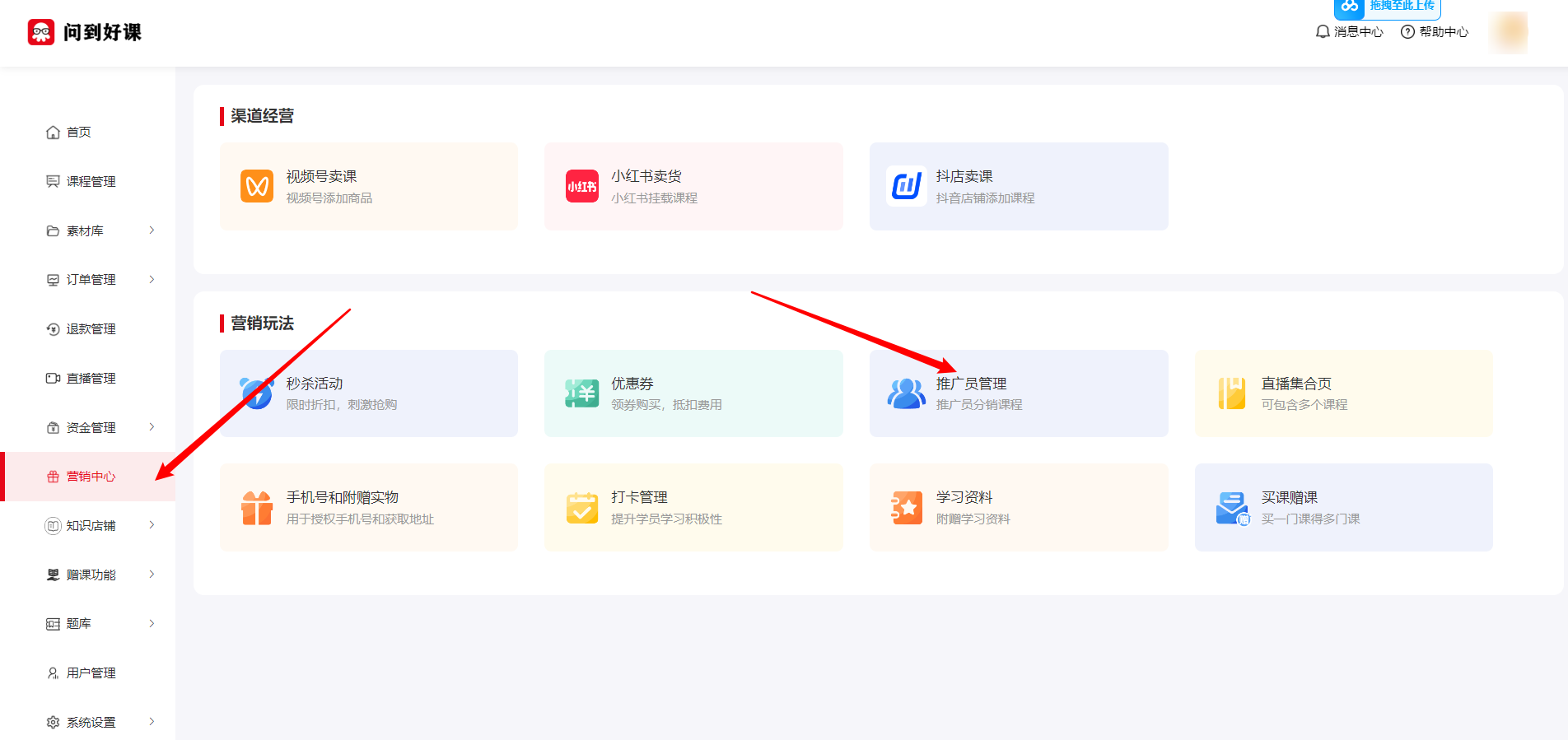
Task: Click the 抖店卖课 logo icon
Action: pyautogui.click(x=907, y=186)
